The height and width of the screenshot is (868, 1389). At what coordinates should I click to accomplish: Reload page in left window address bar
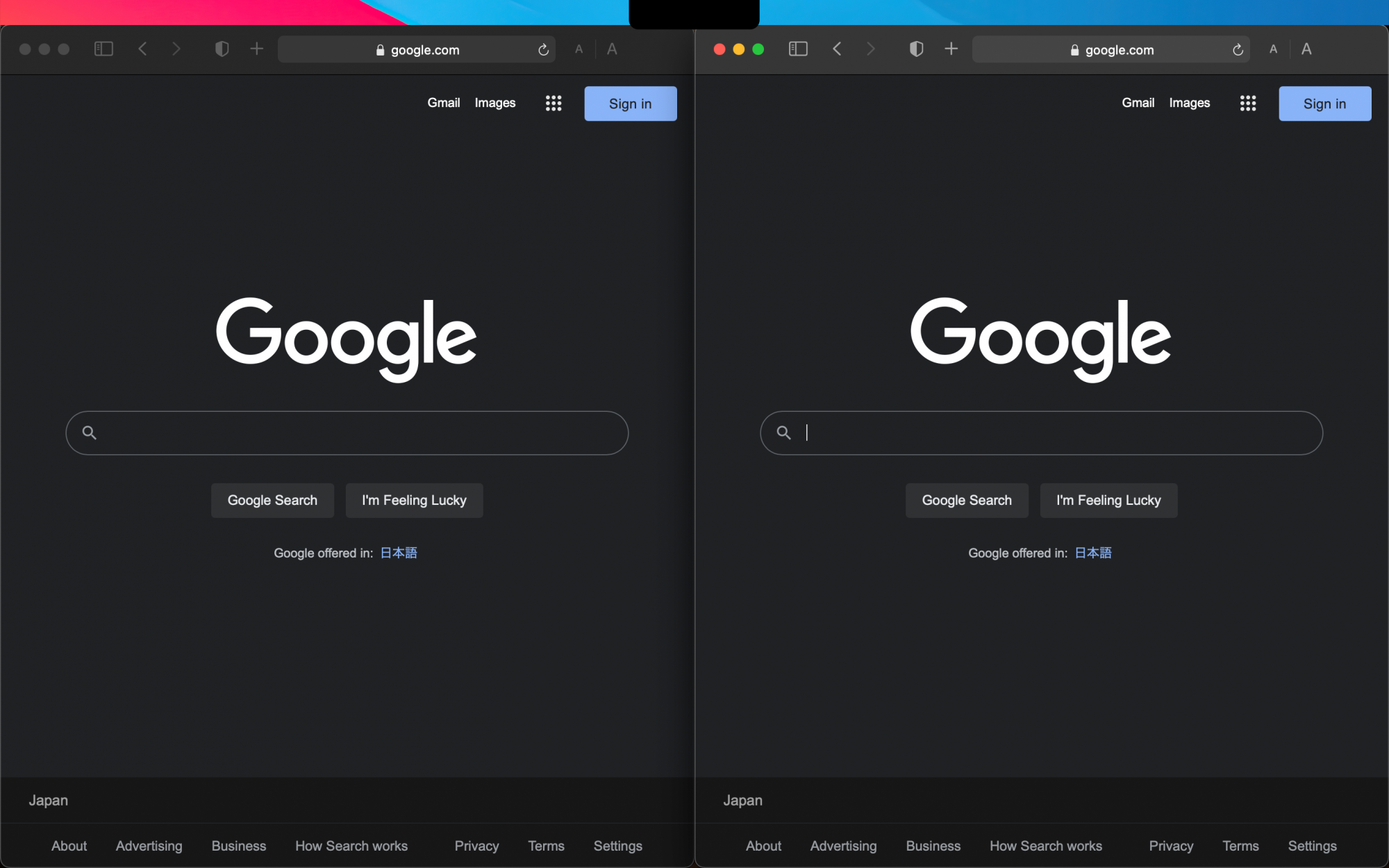(543, 49)
